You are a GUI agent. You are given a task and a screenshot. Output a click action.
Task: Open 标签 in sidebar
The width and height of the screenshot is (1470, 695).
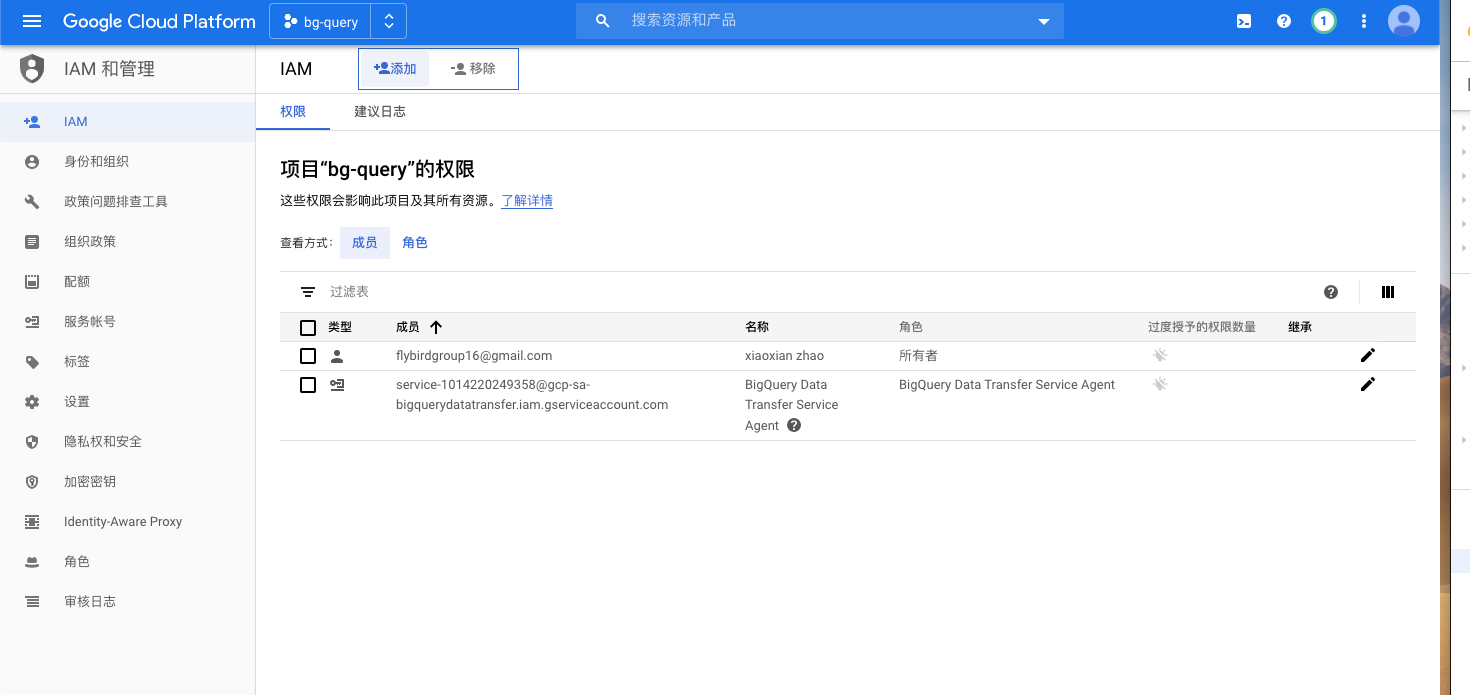click(127, 361)
